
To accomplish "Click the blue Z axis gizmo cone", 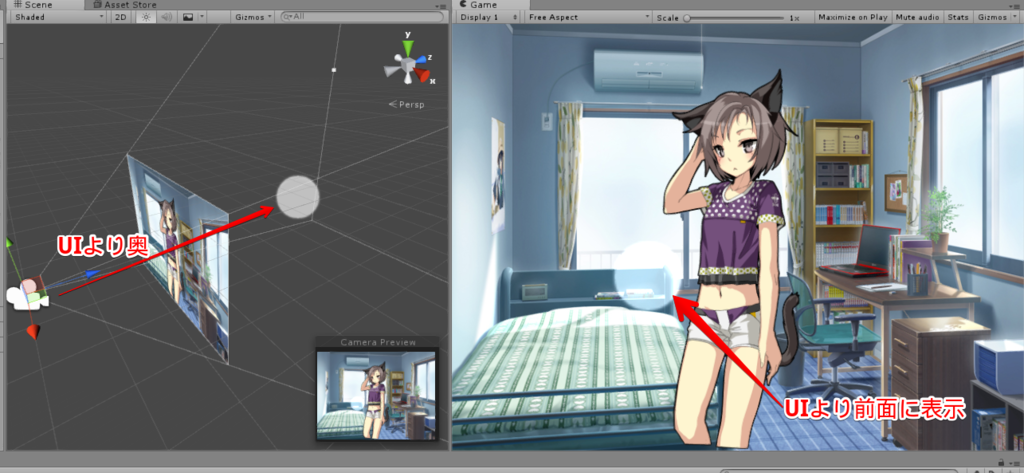I will pos(422,58).
